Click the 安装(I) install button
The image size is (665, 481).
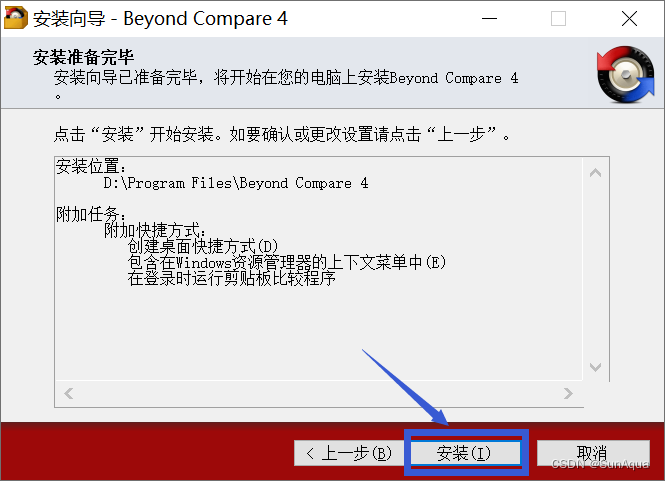coord(466,453)
